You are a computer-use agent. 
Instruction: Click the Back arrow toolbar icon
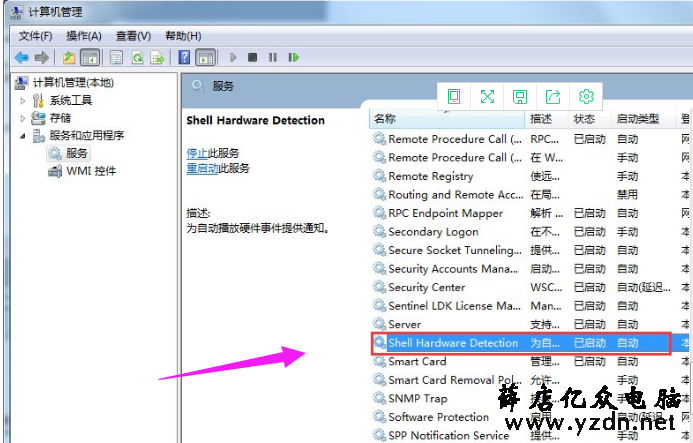click(21, 57)
